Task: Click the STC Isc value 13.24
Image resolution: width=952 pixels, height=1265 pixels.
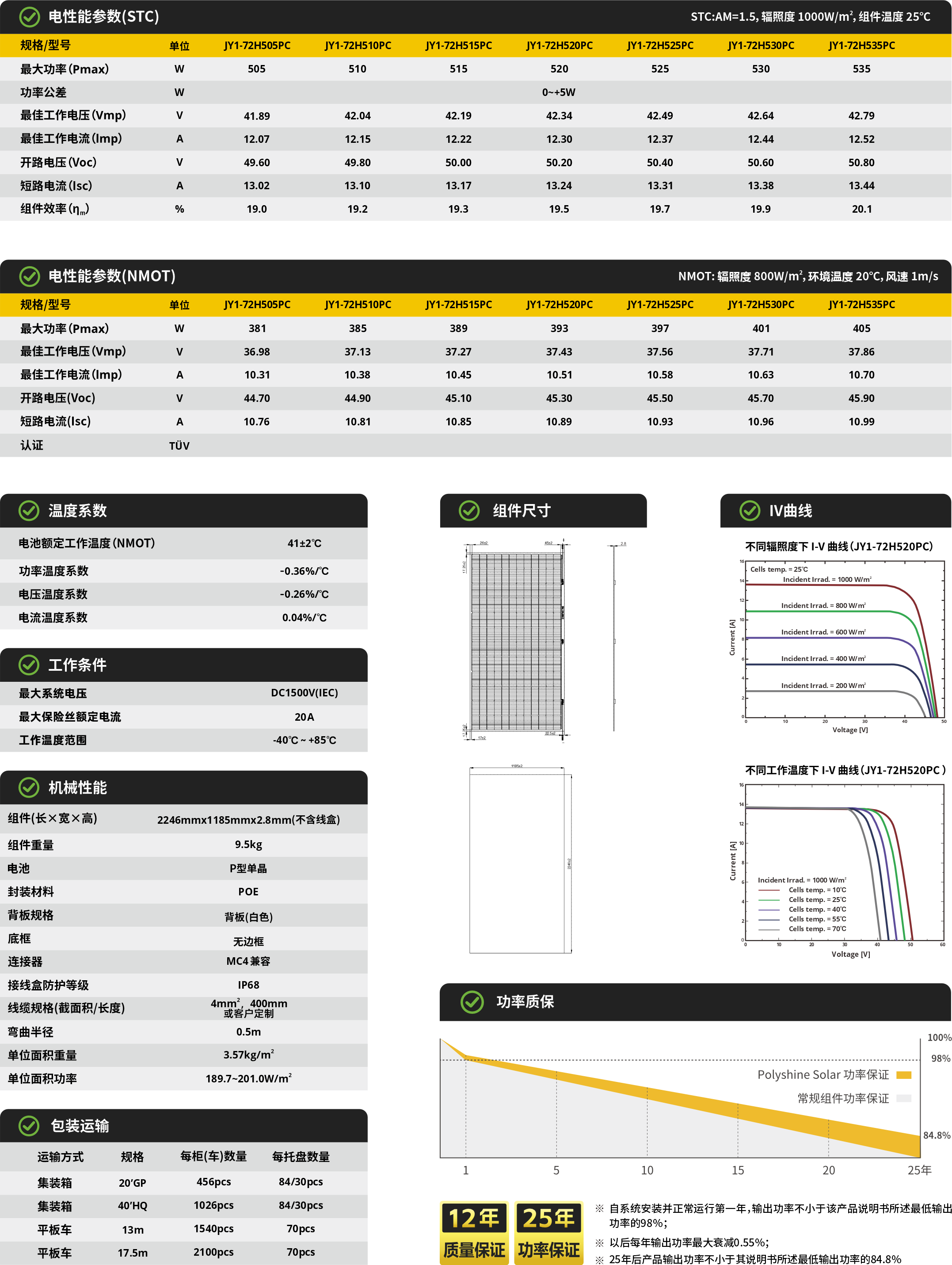Action: pos(559,186)
